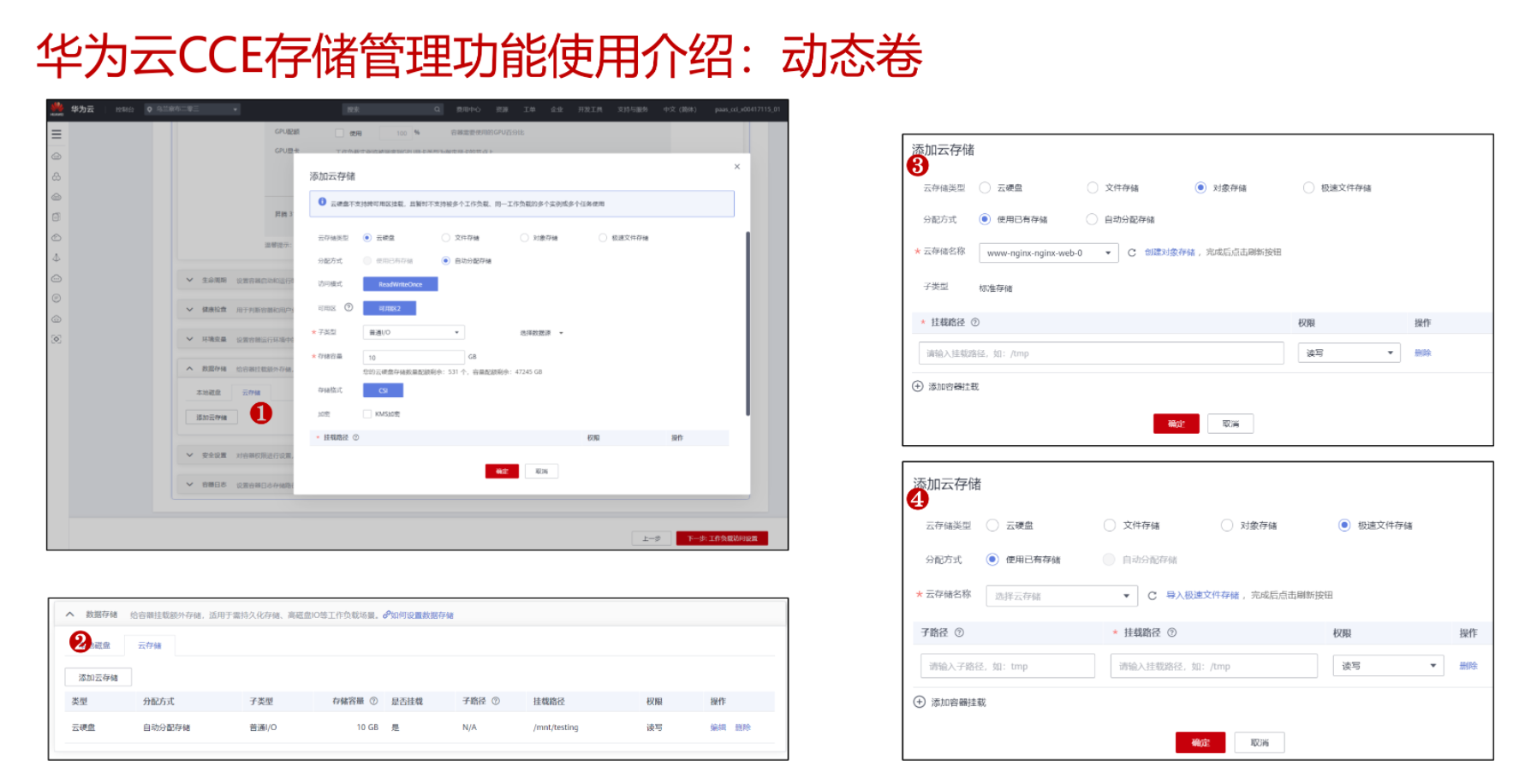This screenshot has width=1537, height=784.
Task: Open the region selector dropdown in the top bar
Action: (x=193, y=110)
